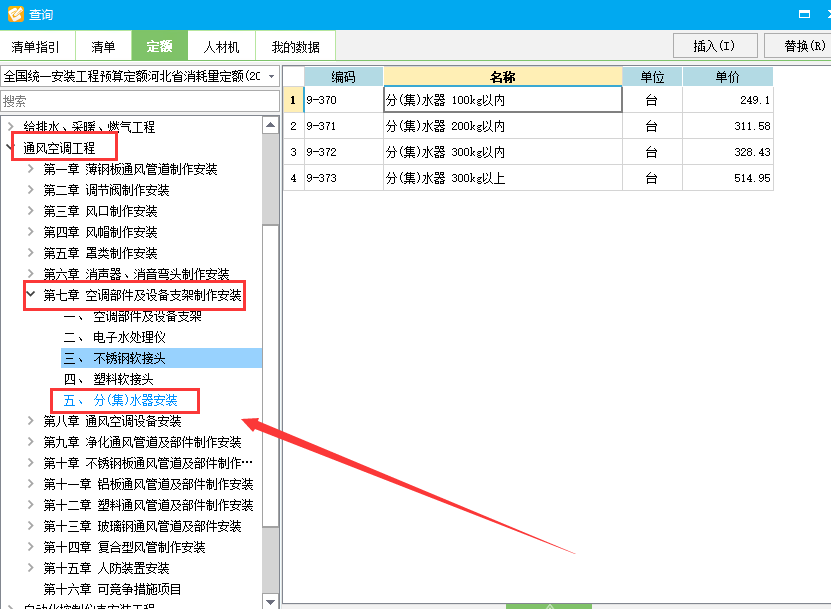Expand 第二章 调节阀制作安装
The width and height of the screenshot is (831, 609).
coord(31,190)
